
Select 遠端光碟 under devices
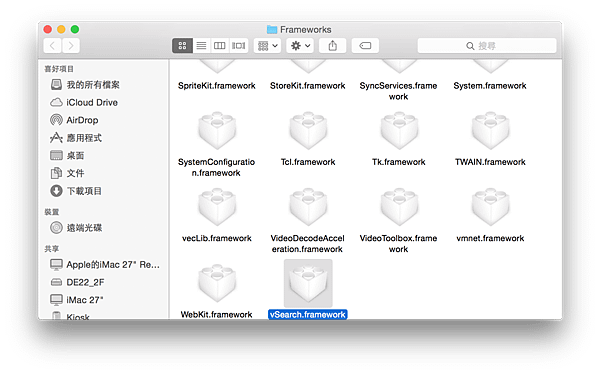pos(76,227)
